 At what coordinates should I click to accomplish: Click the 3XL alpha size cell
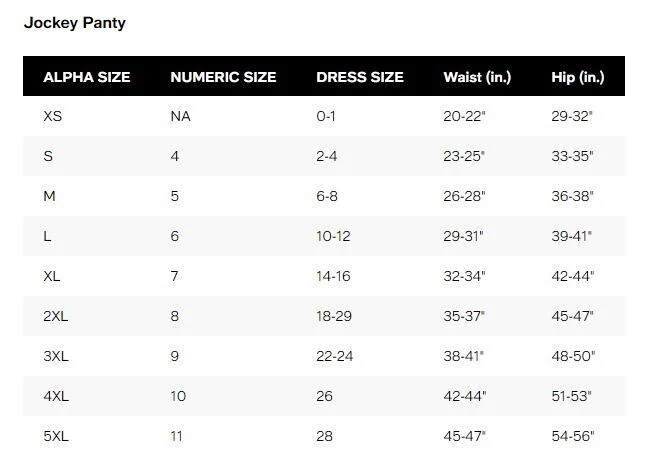(55, 356)
